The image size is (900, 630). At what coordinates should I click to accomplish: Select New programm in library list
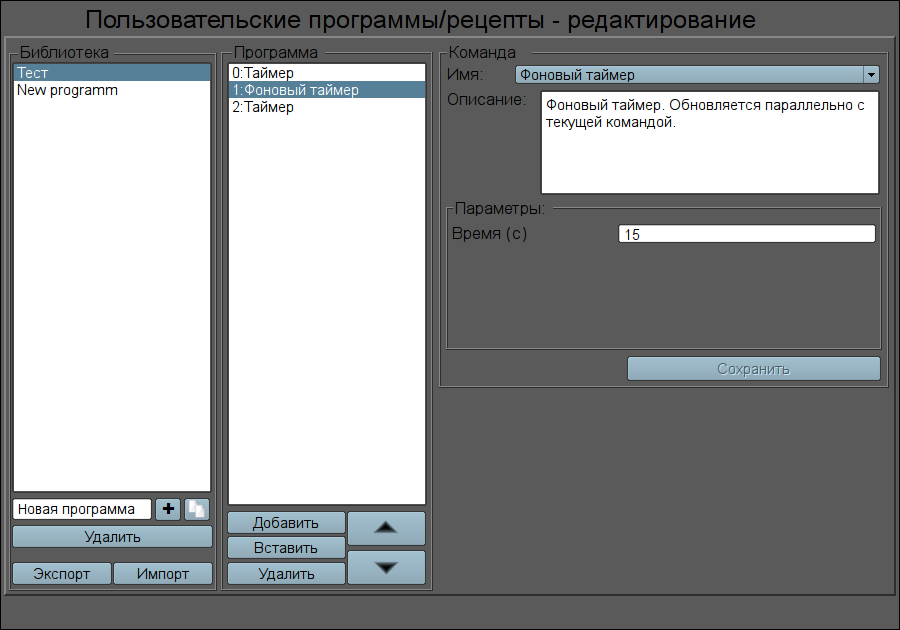pyautogui.click(x=112, y=90)
